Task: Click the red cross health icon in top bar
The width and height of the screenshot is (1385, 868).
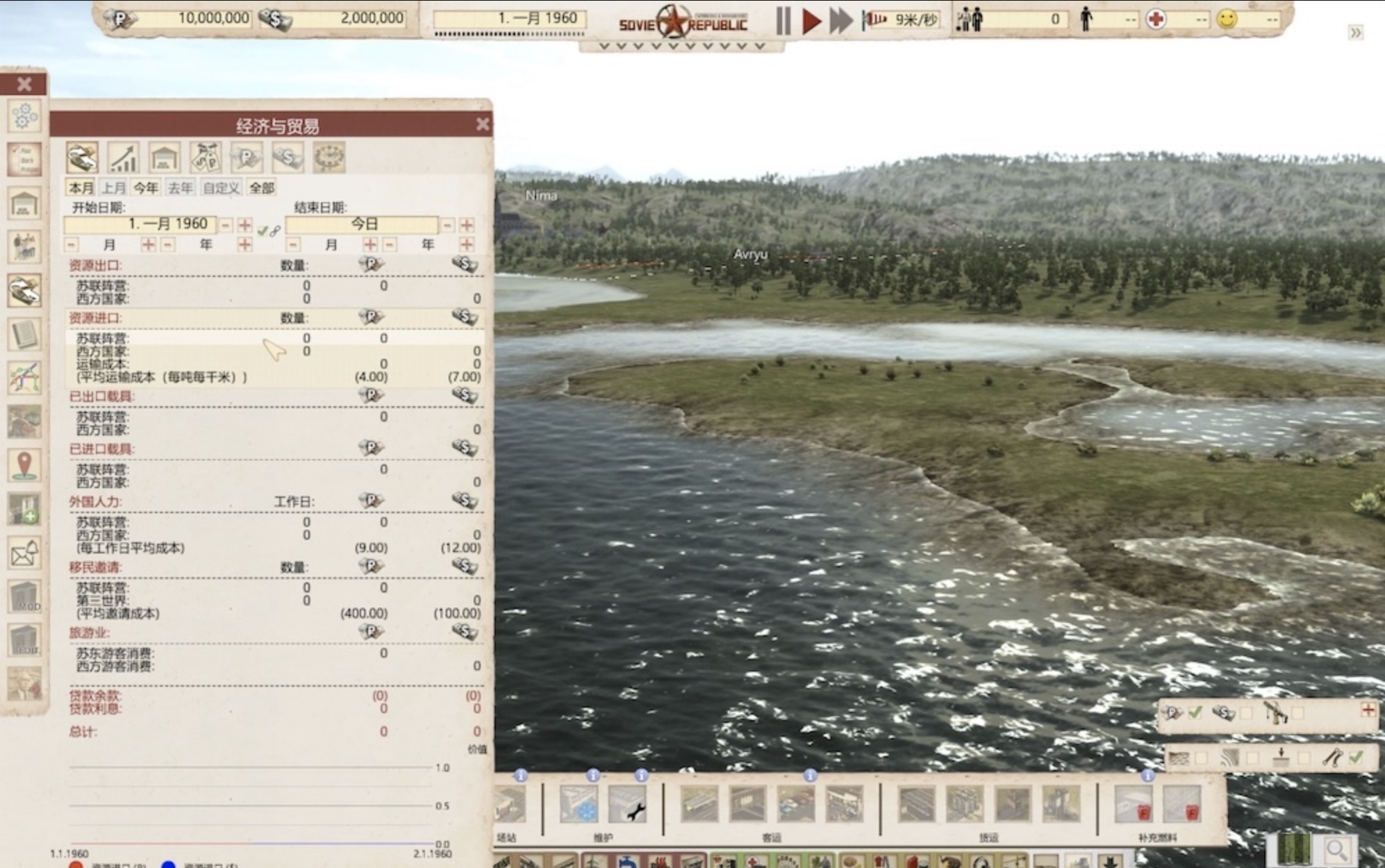Action: [1156, 19]
